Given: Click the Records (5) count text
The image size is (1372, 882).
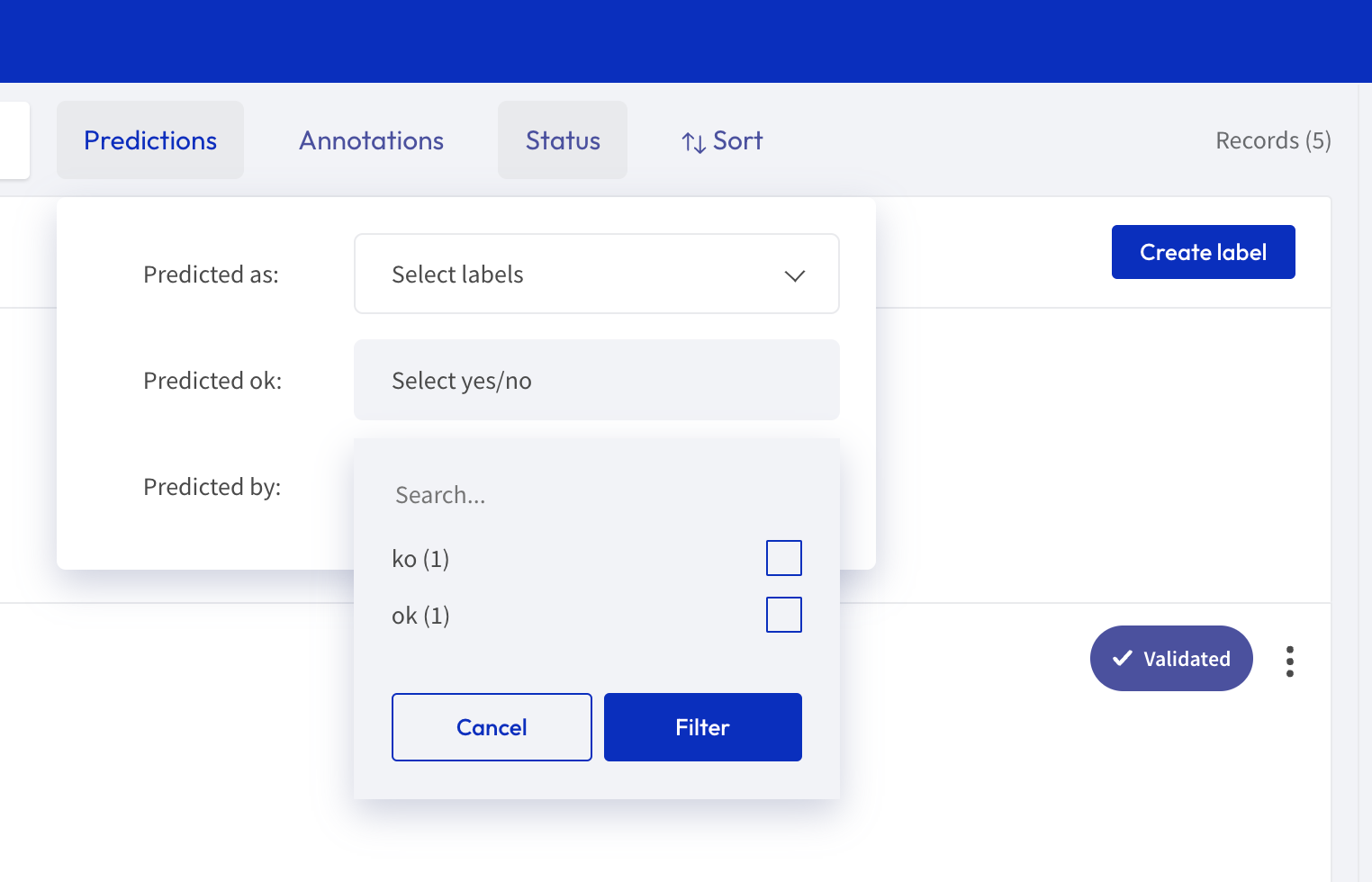Looking at the screenshot, I should coord(1273,140).
